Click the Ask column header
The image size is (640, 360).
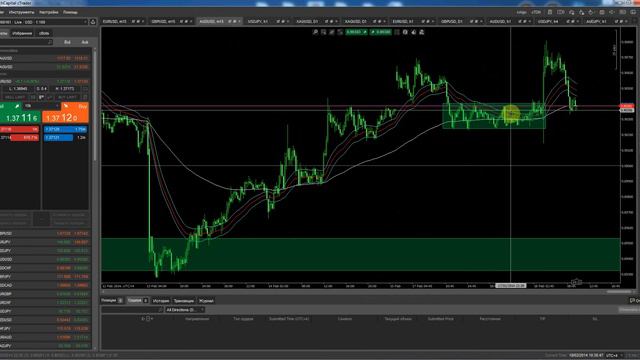[x=84, y=42]
